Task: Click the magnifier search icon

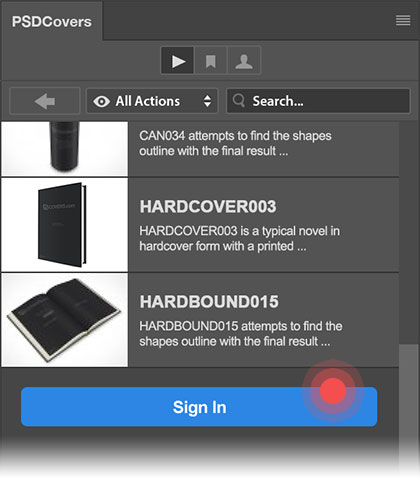Action: pyautogui.click(x=239, y=100)
